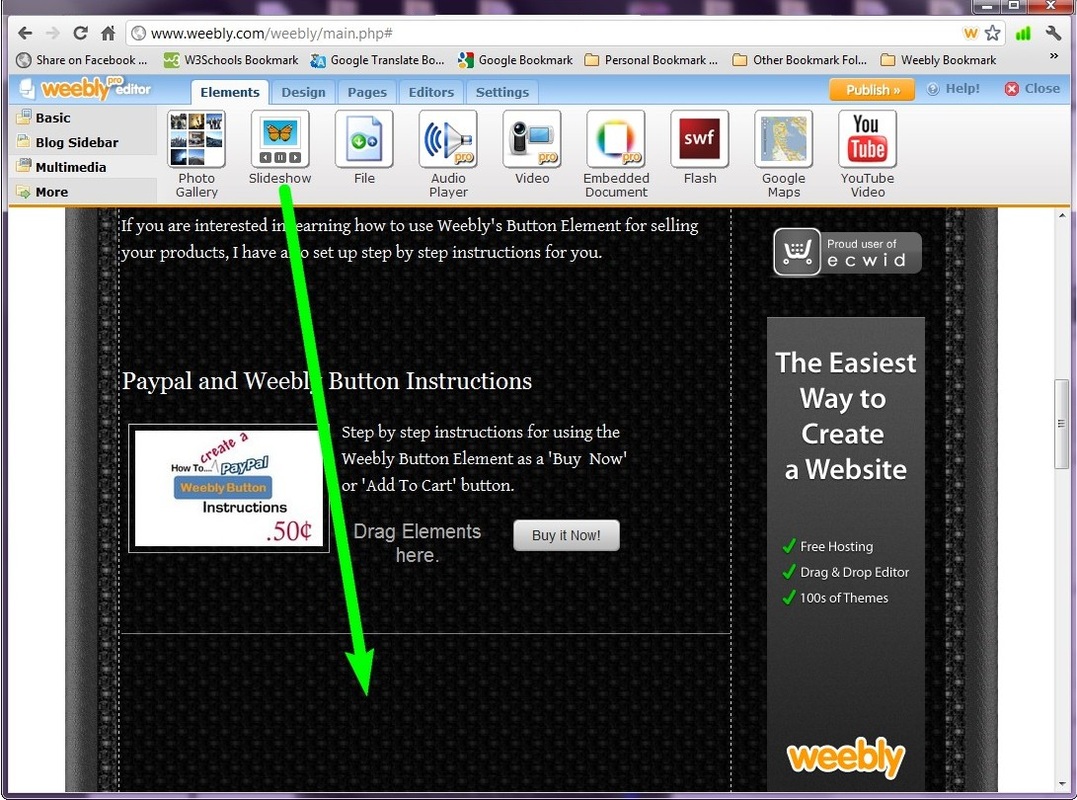Go forward using browser forward arrow
Viewport: 1077px width, 800px height.
(52, 33)
